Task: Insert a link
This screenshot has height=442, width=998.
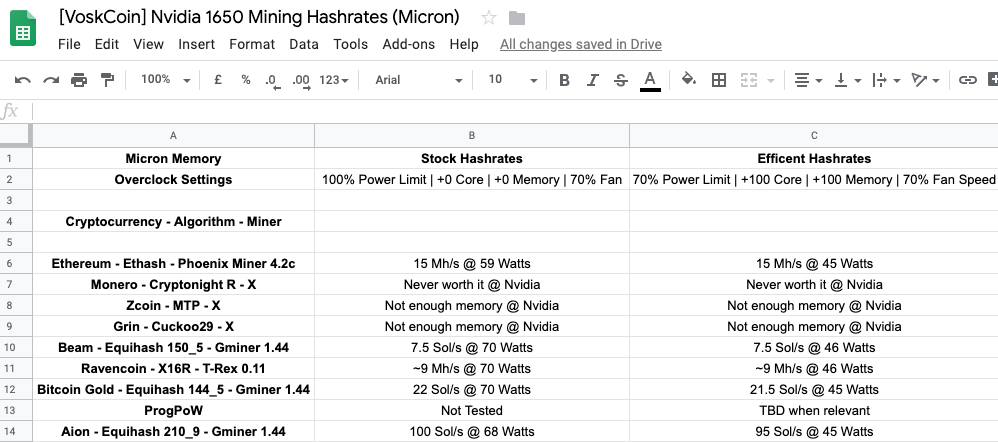Action: (967, 80)
